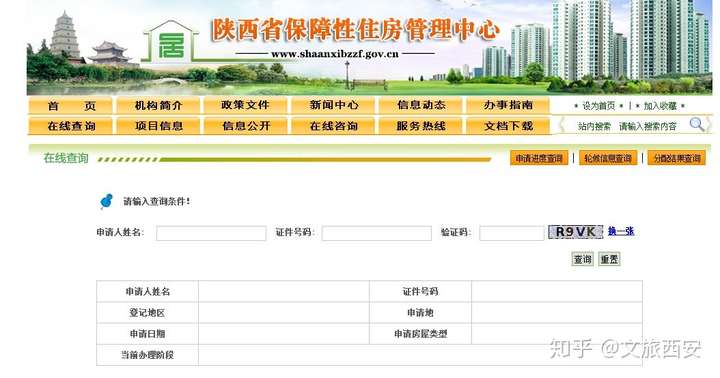This screenshot has width=720, height=378.
Task: Go to 项目信息 menu item
Action: coord(158,126)
